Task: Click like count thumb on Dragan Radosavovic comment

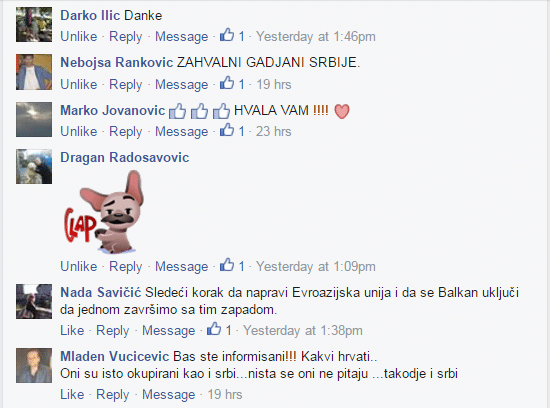Action: [227, 265]
